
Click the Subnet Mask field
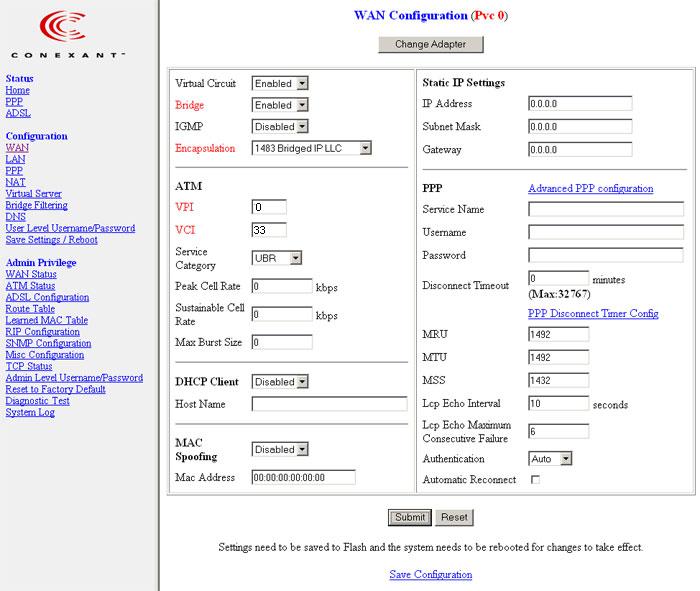580,126
